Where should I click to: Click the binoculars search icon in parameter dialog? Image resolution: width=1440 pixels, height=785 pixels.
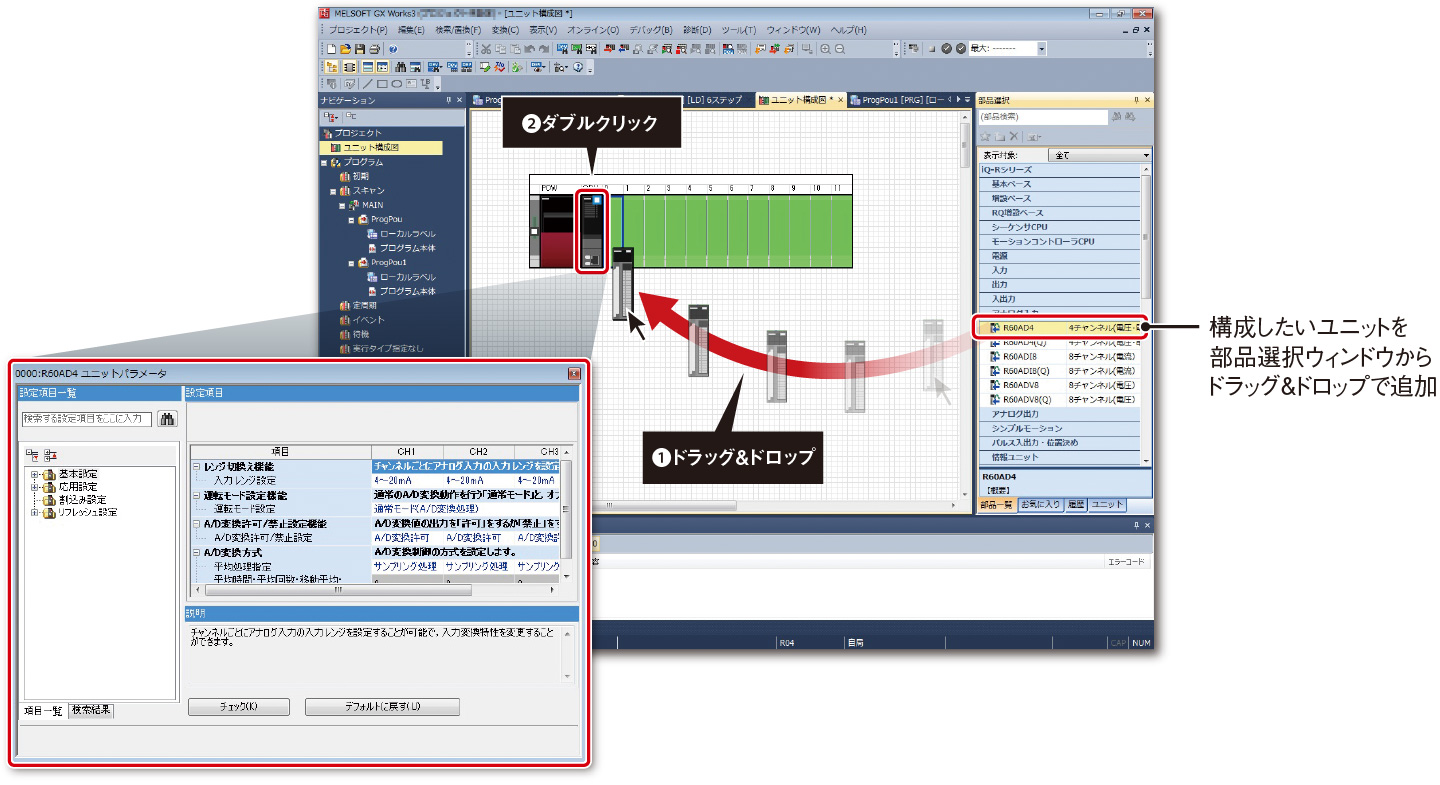coord(167,419)
